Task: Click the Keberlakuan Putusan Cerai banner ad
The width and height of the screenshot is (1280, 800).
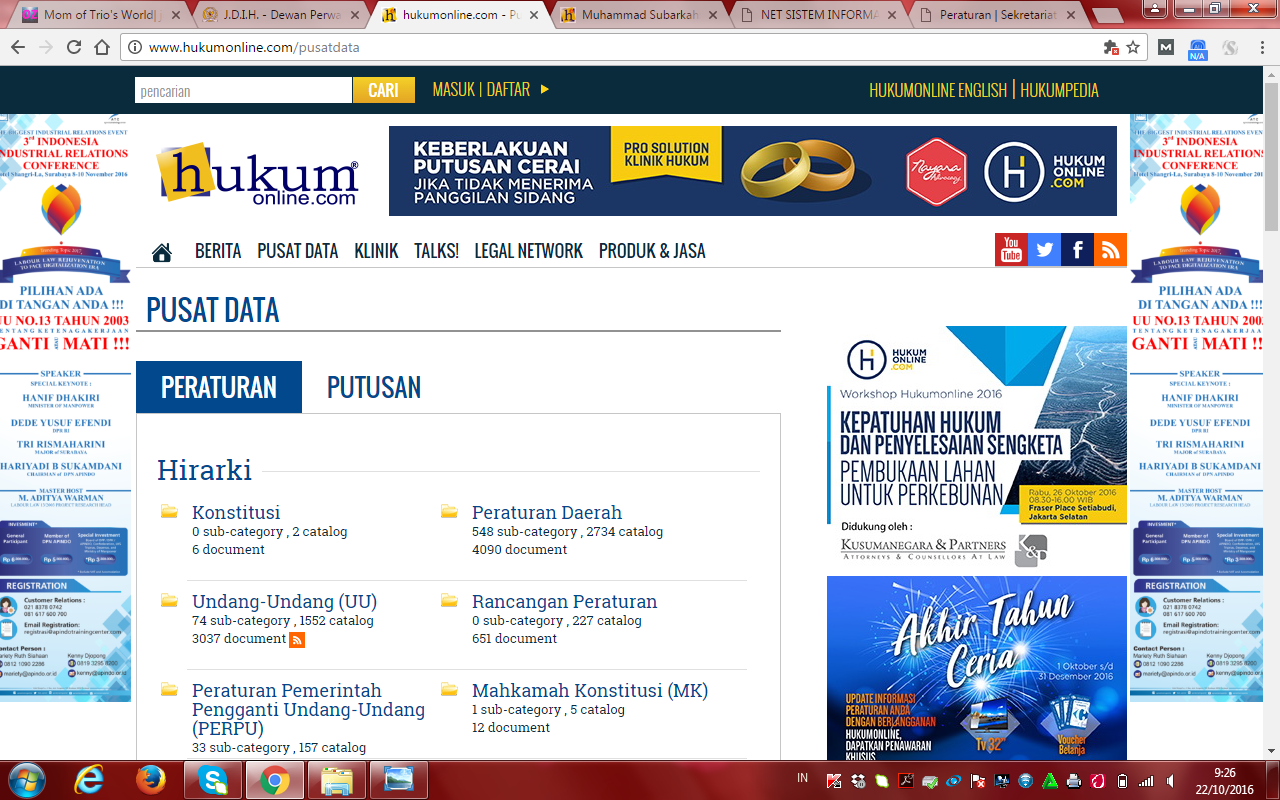Action: coord(753,171)
